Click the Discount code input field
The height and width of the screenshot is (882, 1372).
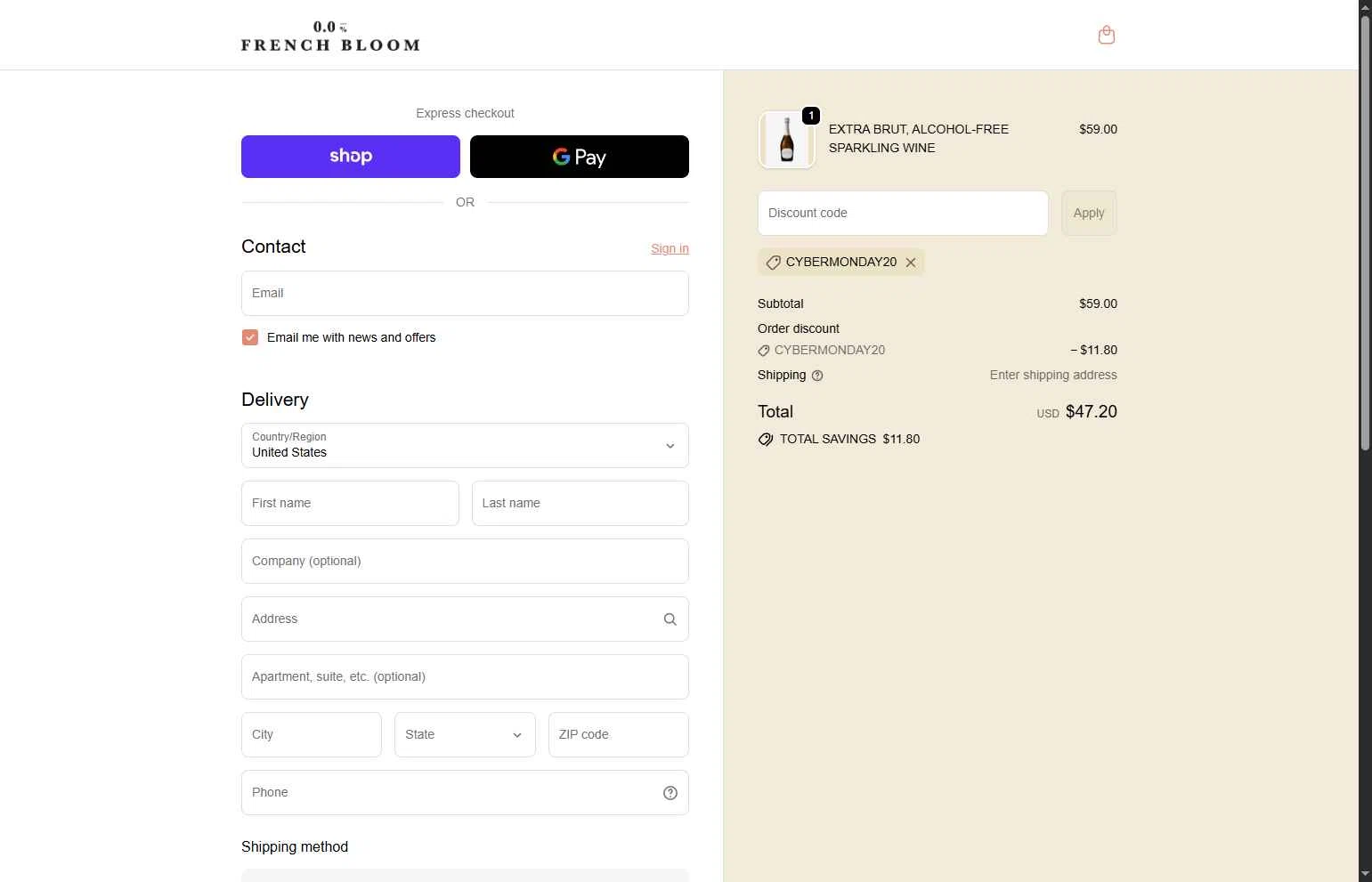click(903, 213)
